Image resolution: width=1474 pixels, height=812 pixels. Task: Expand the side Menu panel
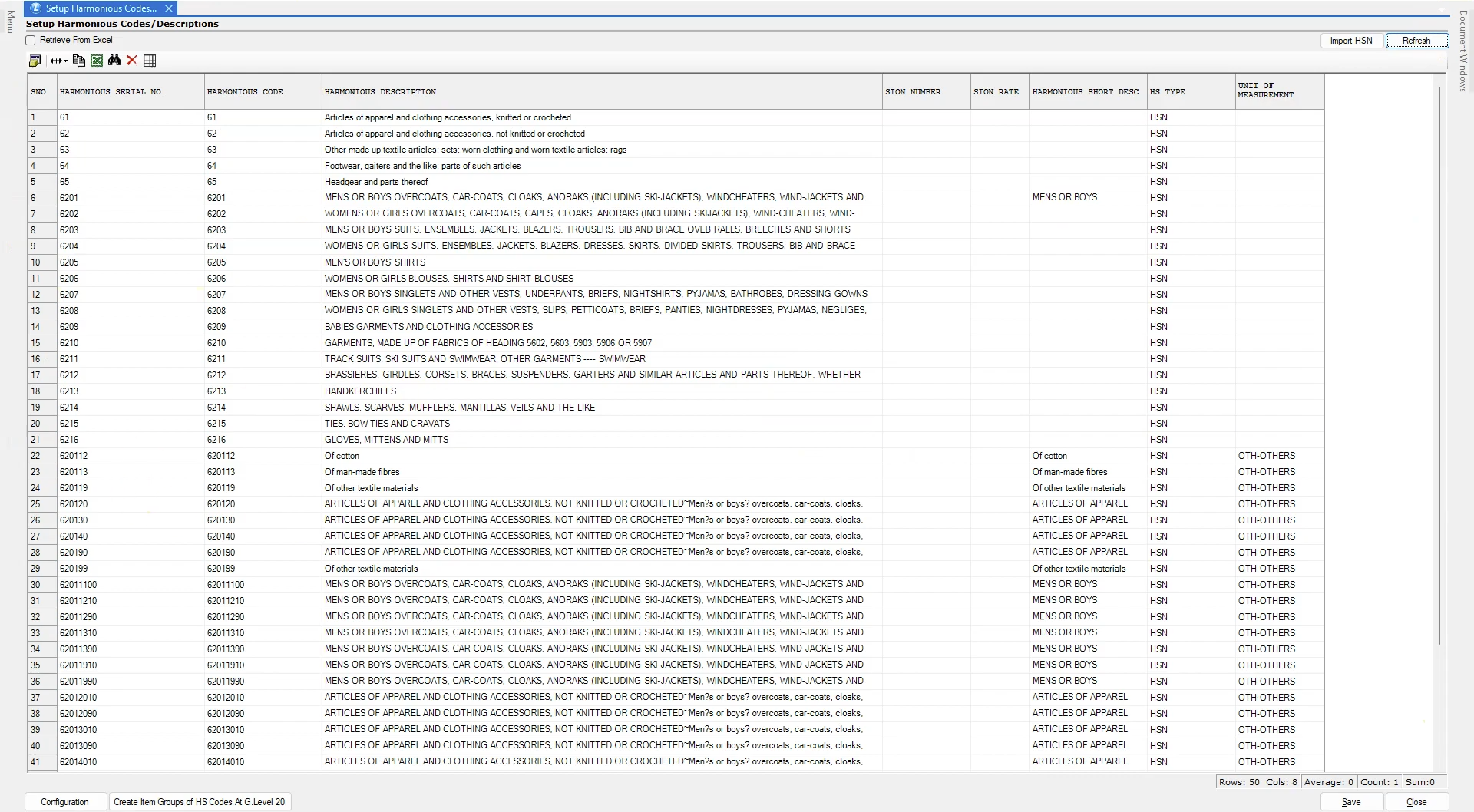click(10, 21)
